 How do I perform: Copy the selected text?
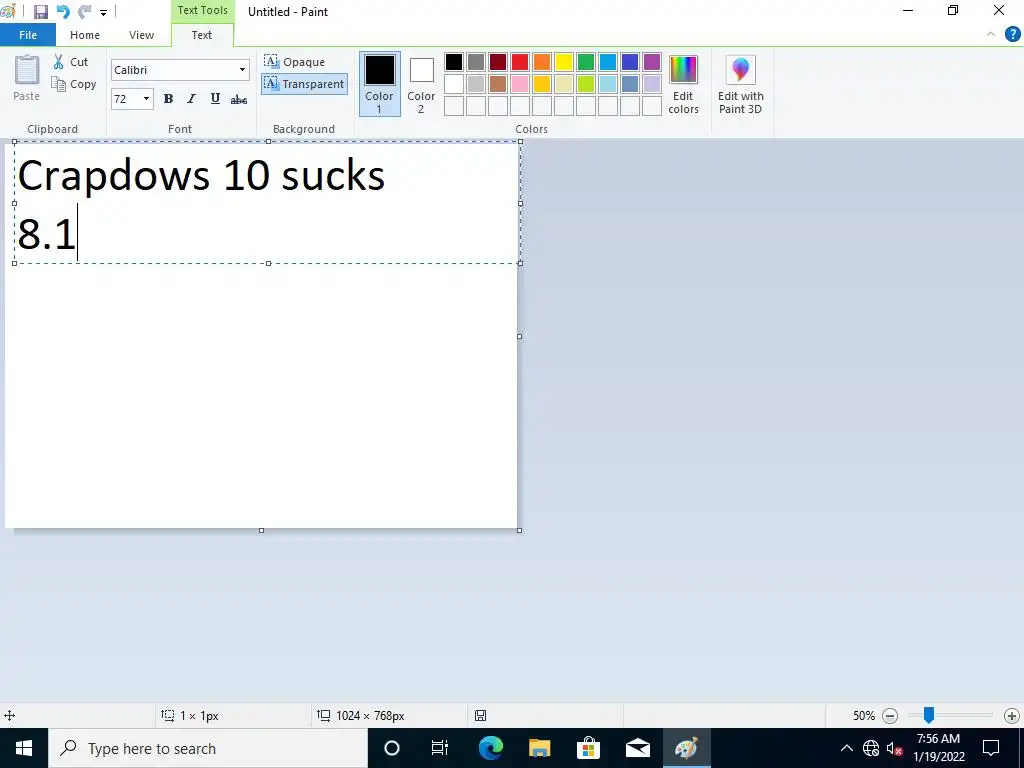[74, 84]
